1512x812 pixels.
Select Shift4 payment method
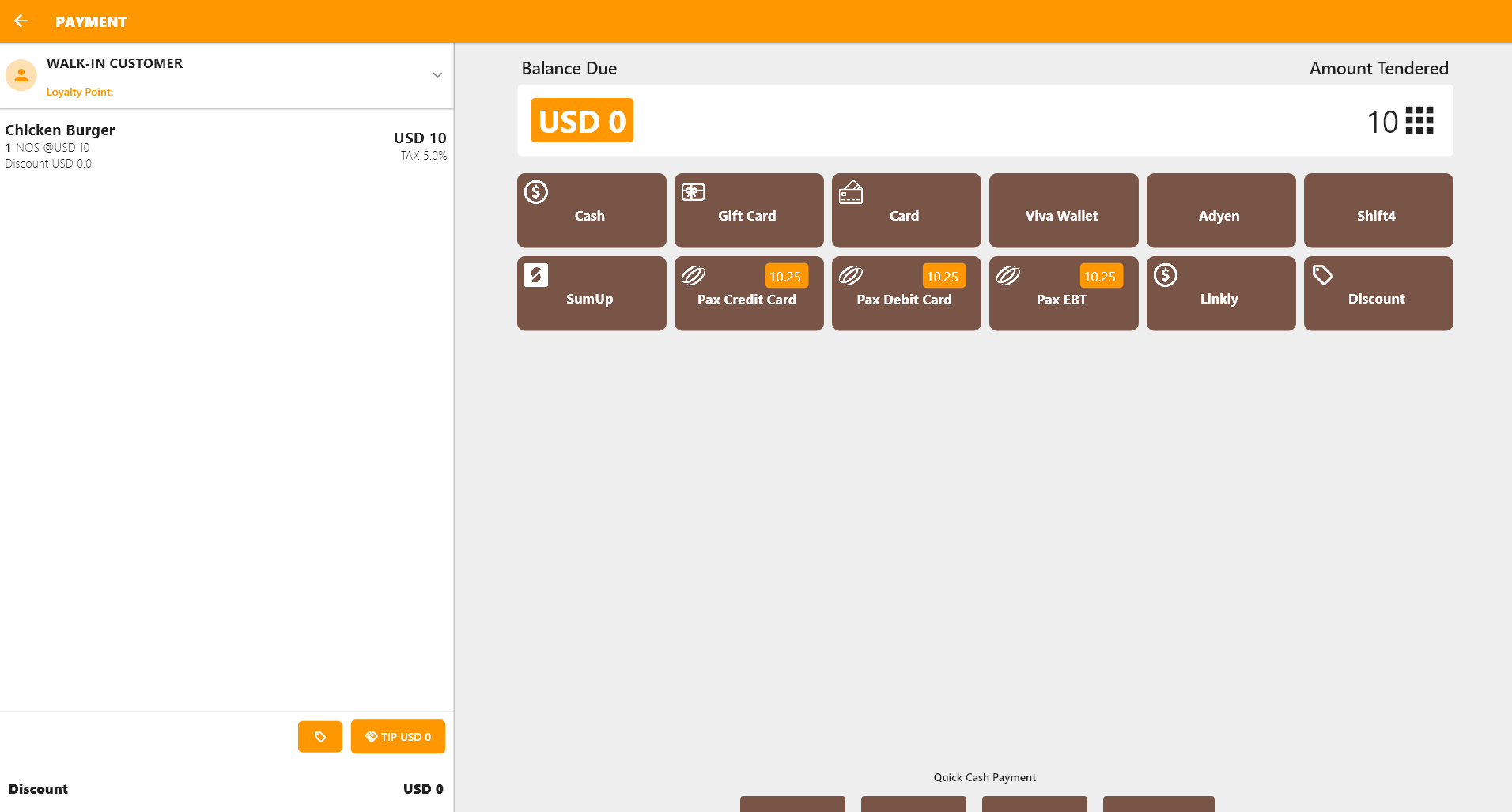[x=1378, y=210]
